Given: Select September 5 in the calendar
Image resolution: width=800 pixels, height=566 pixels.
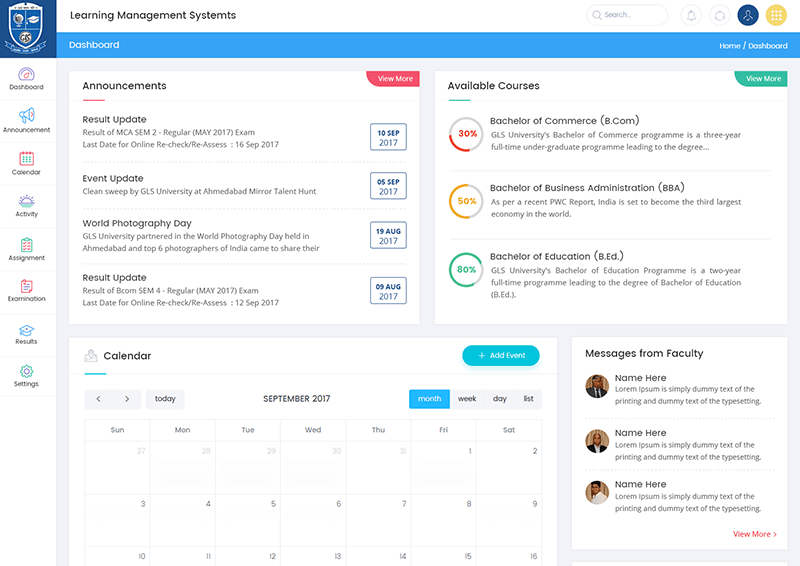Looking at the screenshot, I should (x=248, y=520).
